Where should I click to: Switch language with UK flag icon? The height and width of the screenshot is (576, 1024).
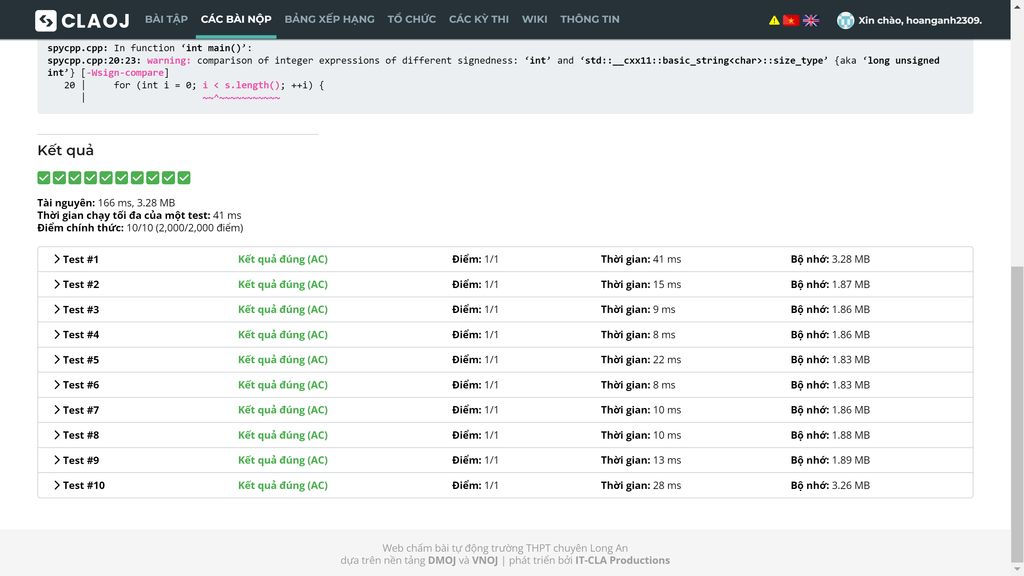[810, 20]
